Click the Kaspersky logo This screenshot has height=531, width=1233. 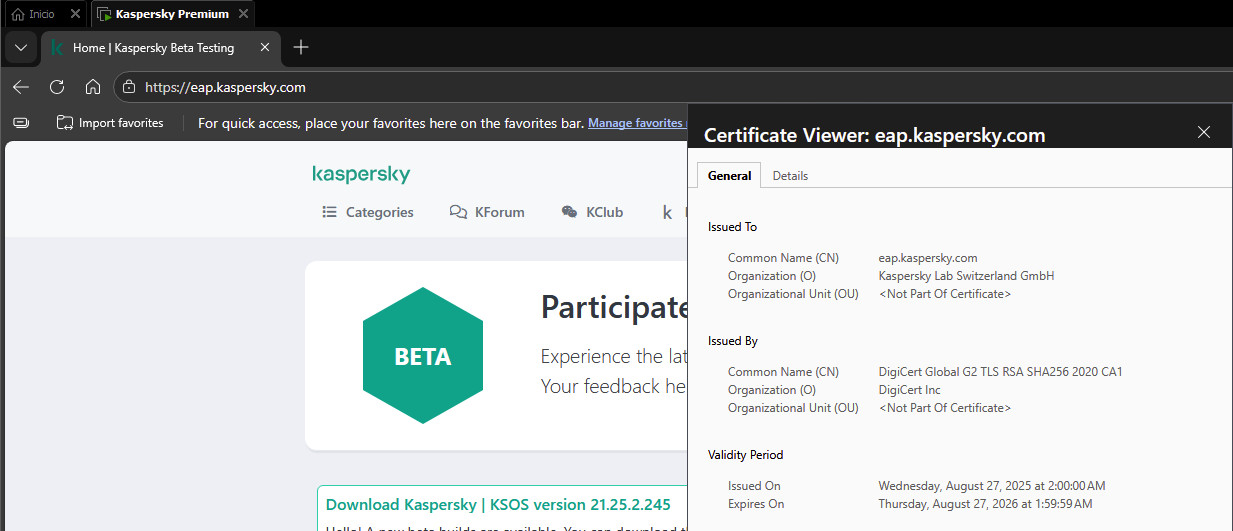(x=361, y=174)
